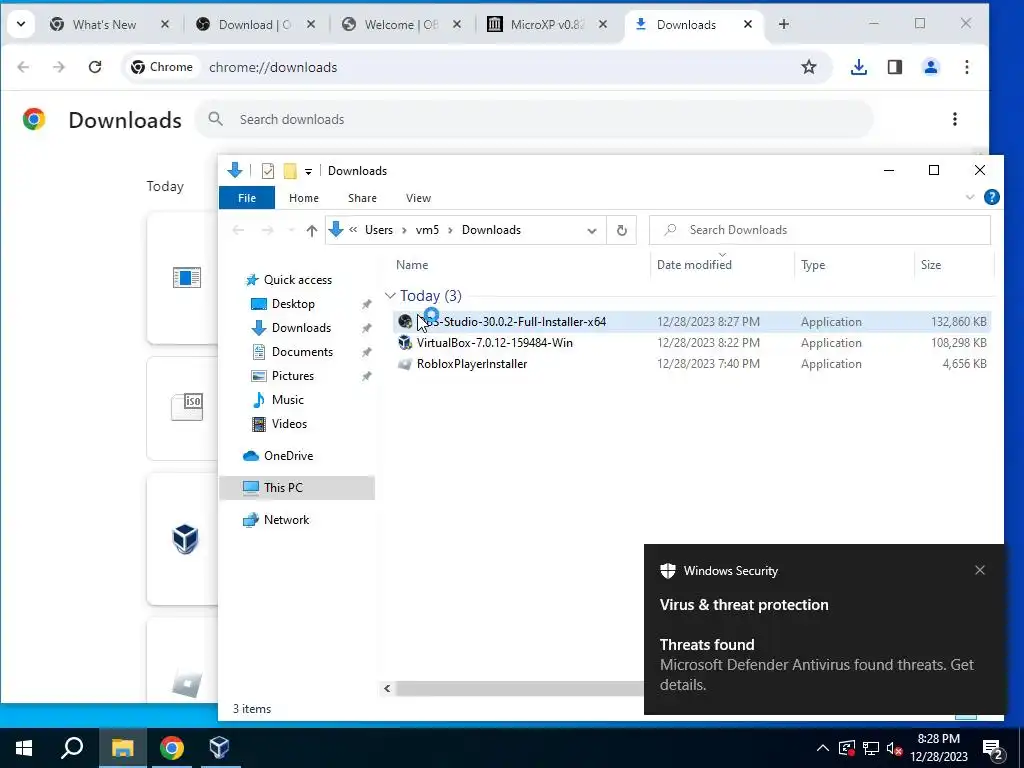Click the Properties quick access toolbar icon
Viewport: 1024px width, 768px height.
click(x=268, y=170)
